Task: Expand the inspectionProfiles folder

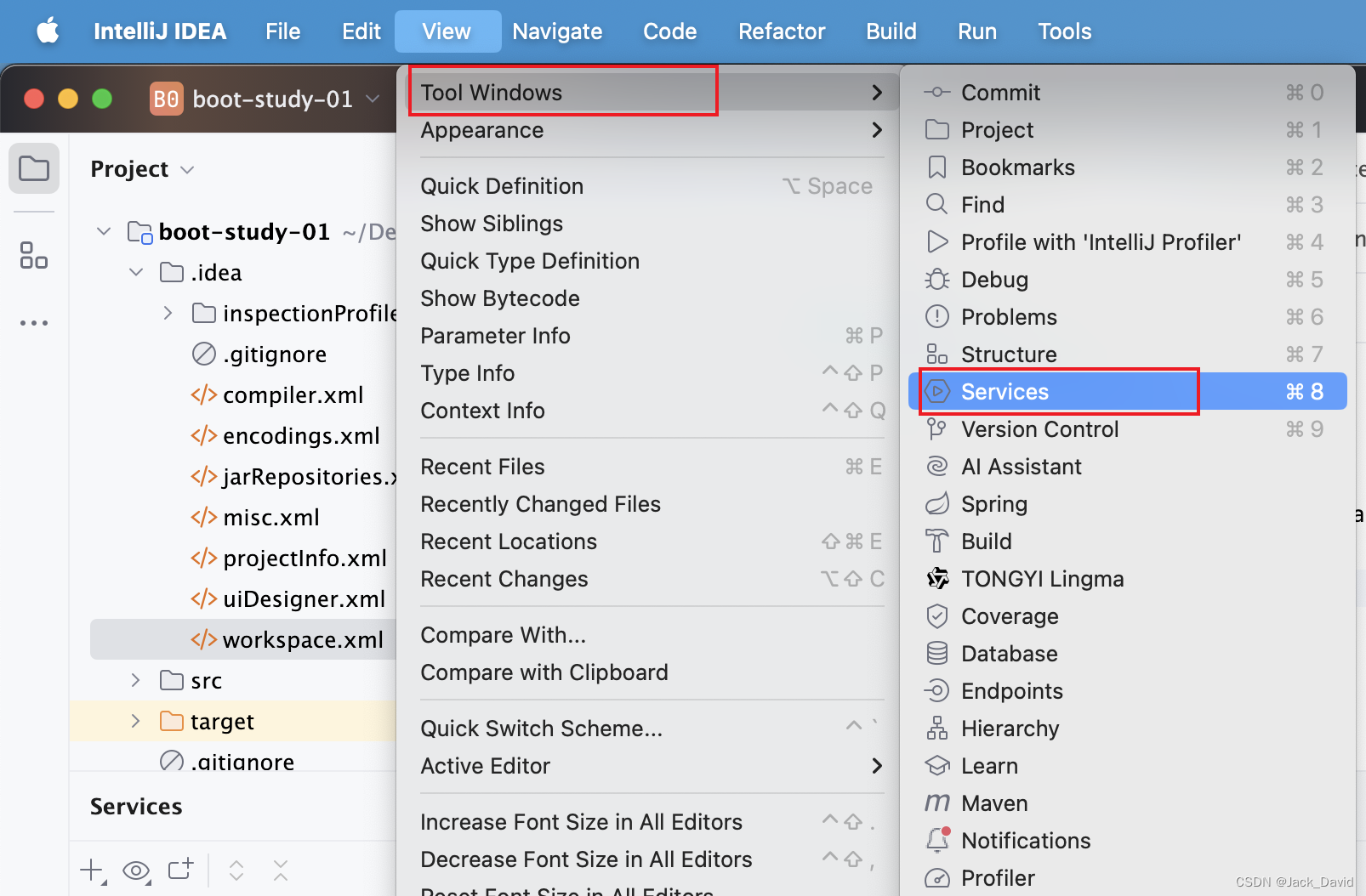Action: 168,313
